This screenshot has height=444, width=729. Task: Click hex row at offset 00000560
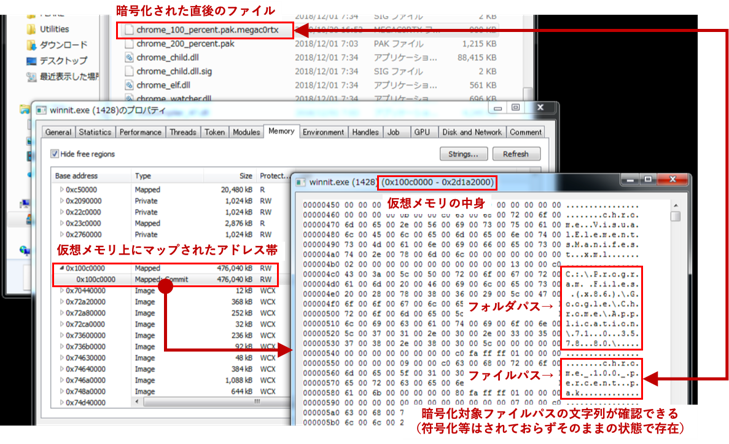pyautogui.click(x=471, y=373)
